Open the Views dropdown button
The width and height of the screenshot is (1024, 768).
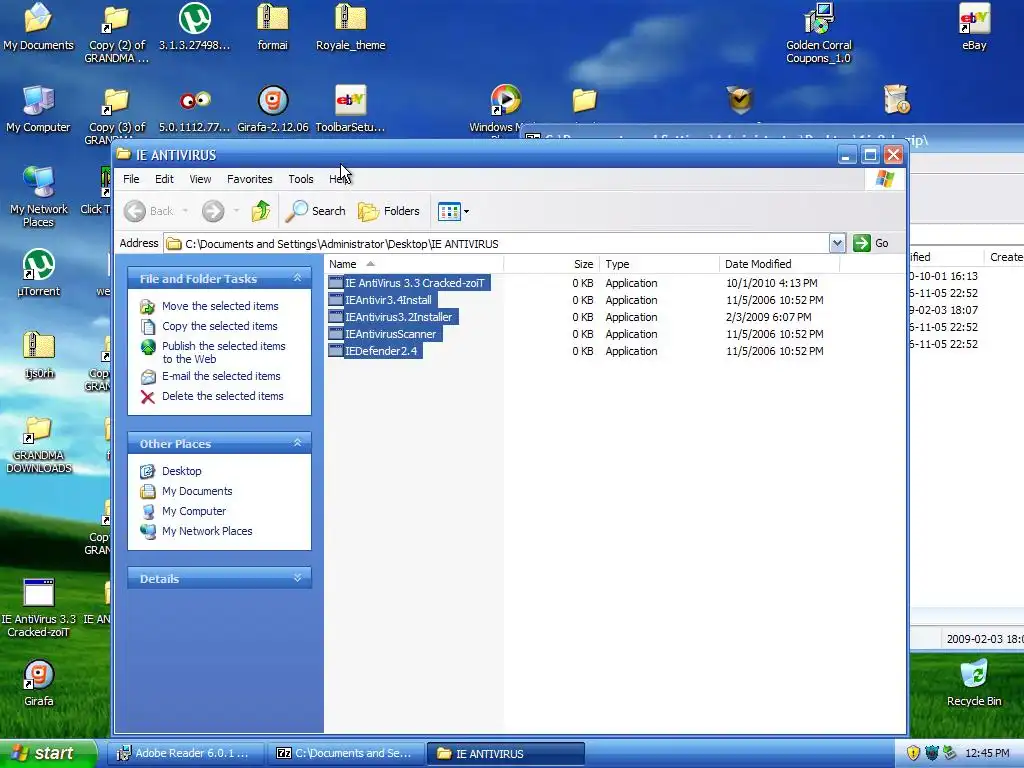[453, 212]
